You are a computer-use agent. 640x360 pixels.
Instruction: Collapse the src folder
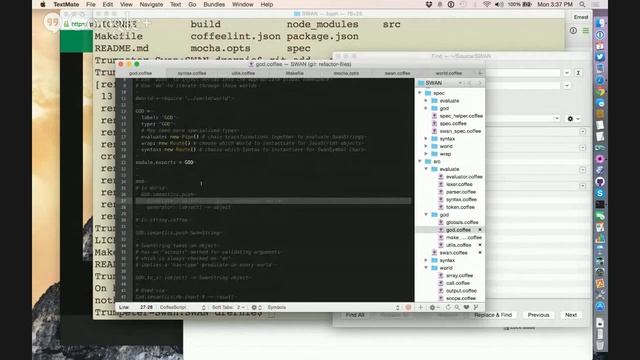coord(420,162)
